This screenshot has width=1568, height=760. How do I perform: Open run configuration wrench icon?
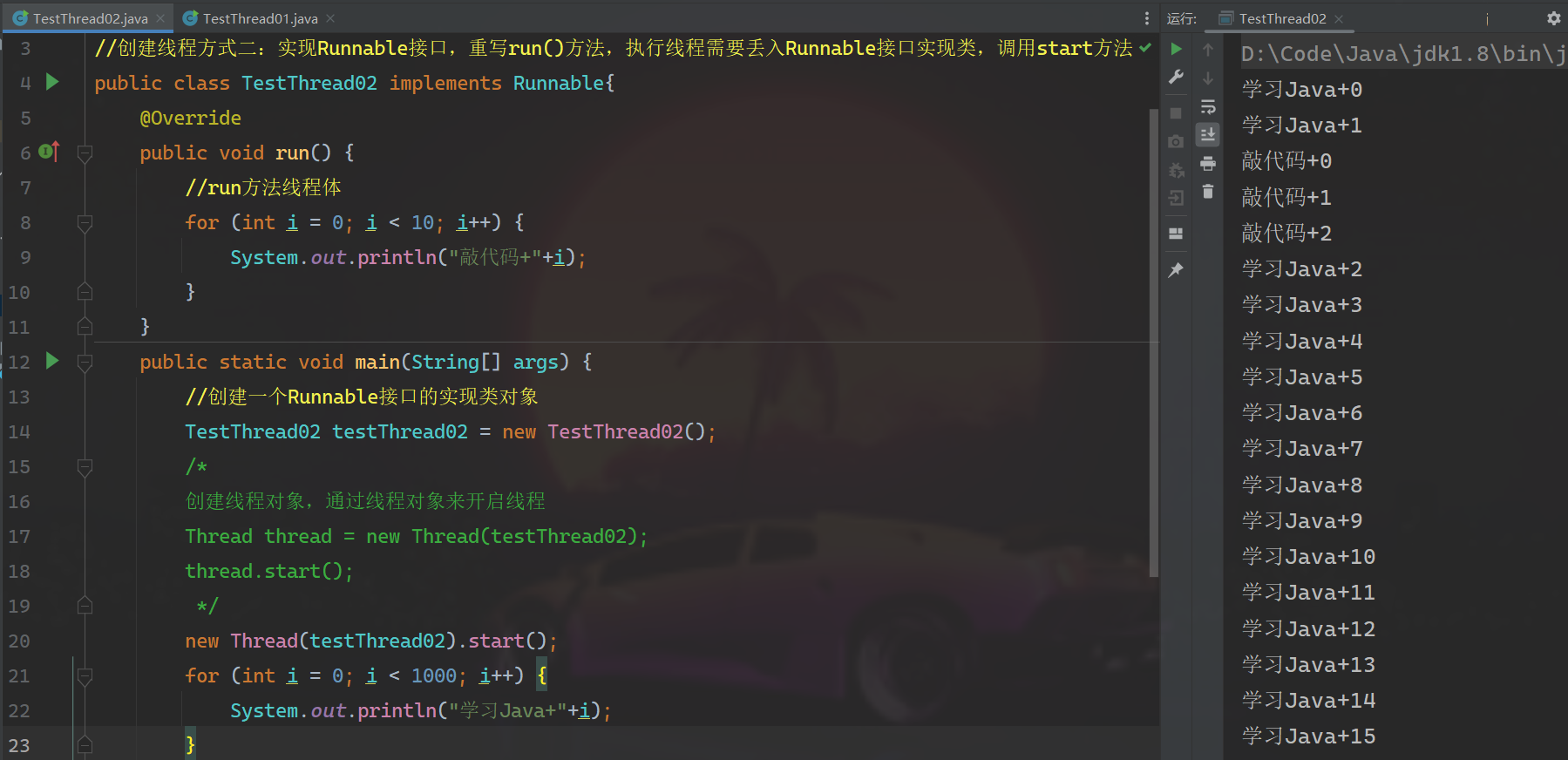pyautogui.click(x=1176, y=77)
